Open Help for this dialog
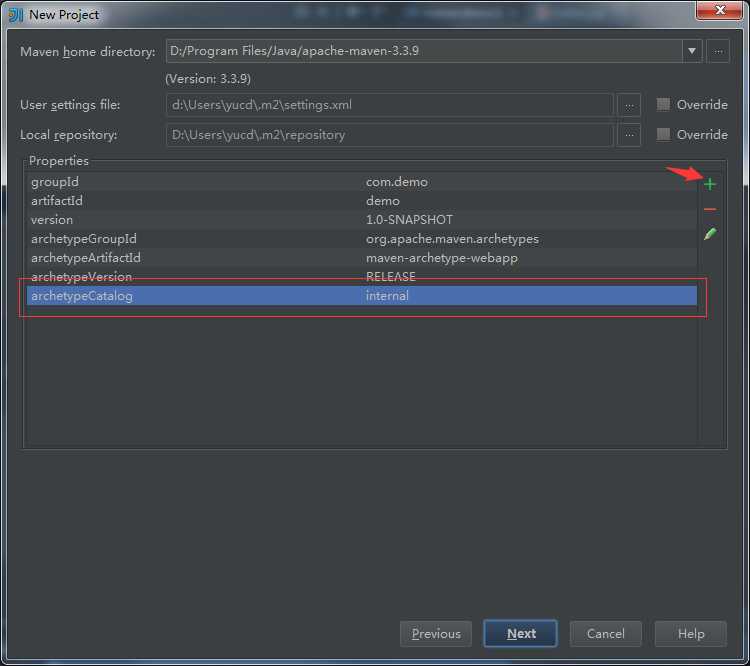This screenshot has height=666, width=750. click(691, 633)
